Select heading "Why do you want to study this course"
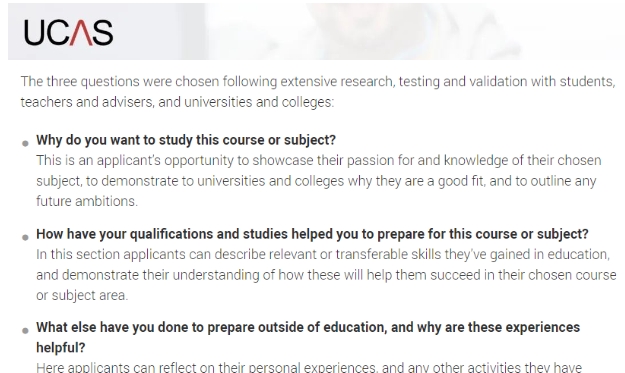This screenshot has width=625, height=373. coord(186,140)
